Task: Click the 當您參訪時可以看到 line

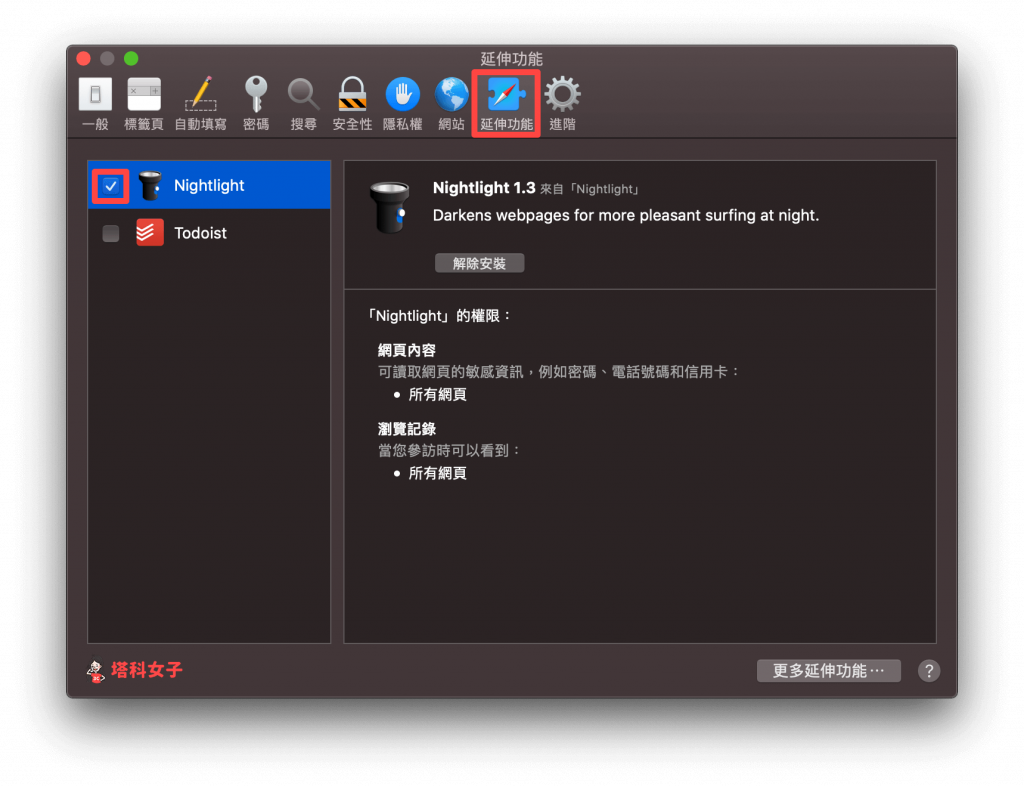Action: tap(449, 450)
